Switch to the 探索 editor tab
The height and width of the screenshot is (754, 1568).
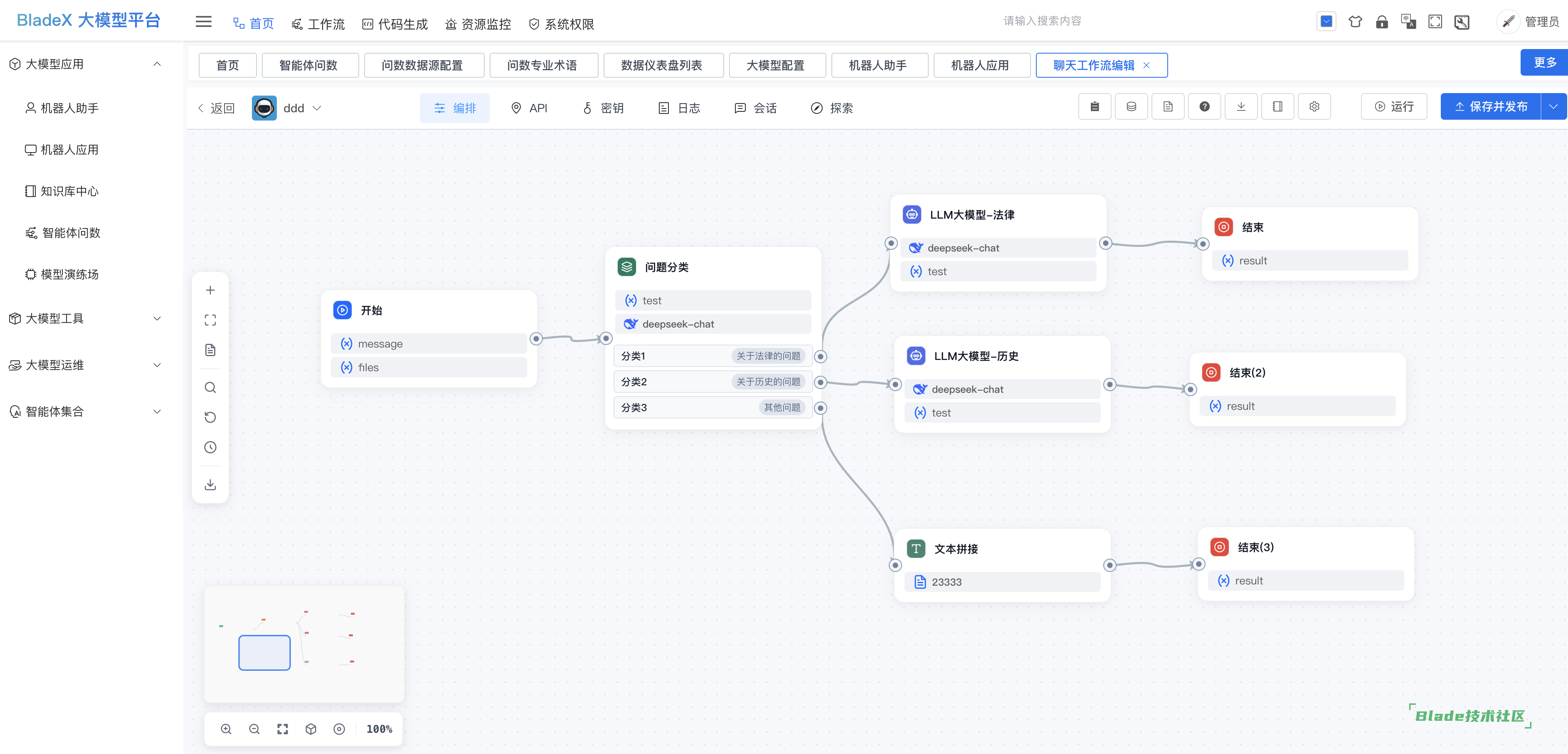[x=831, y=108]
